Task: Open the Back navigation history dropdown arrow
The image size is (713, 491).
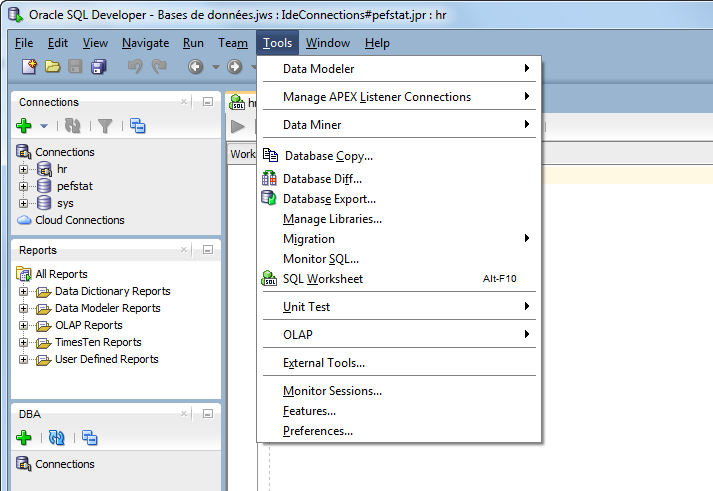Action: click(x=216, y=67)
